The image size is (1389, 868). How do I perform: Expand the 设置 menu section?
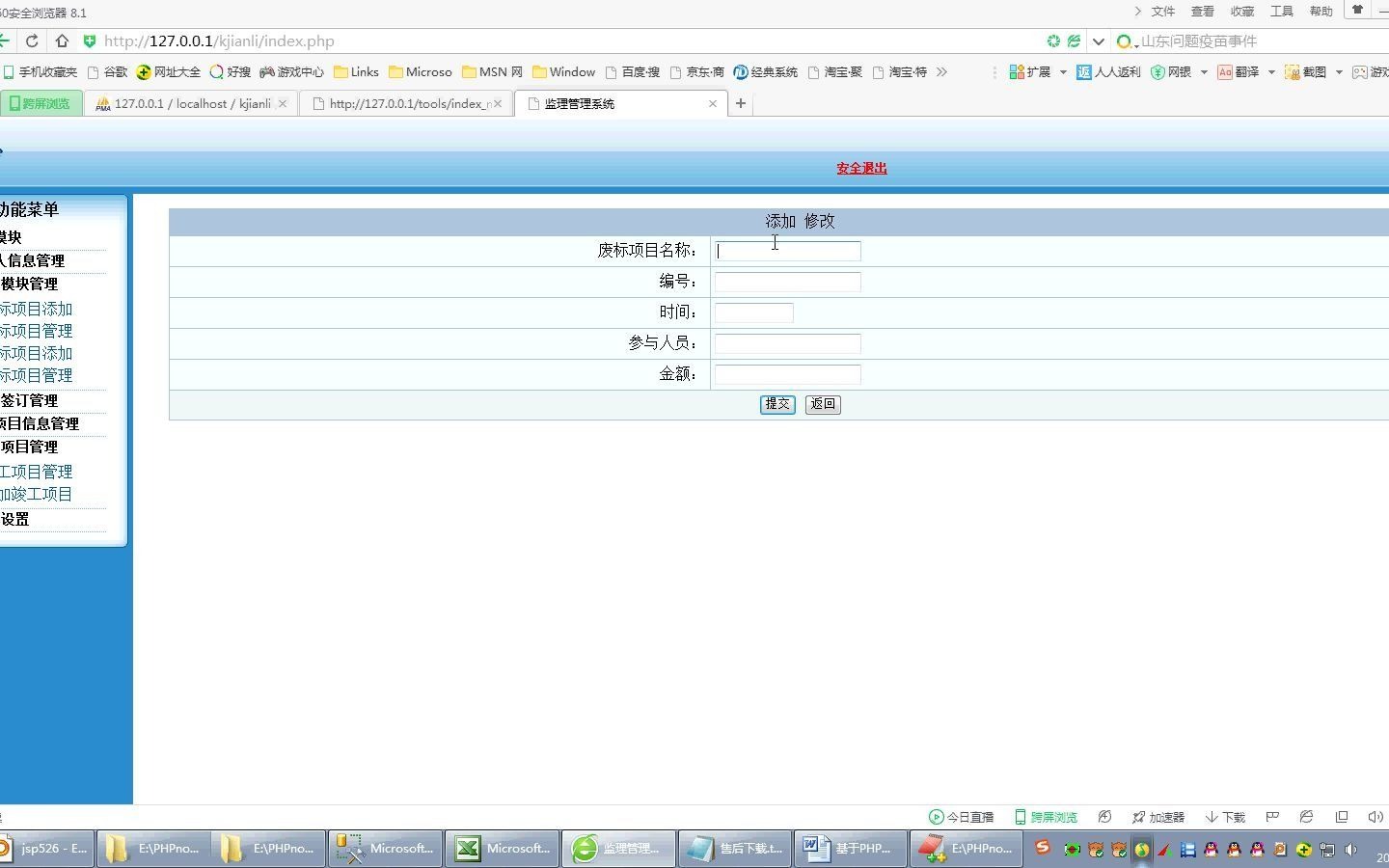(14, 519)
